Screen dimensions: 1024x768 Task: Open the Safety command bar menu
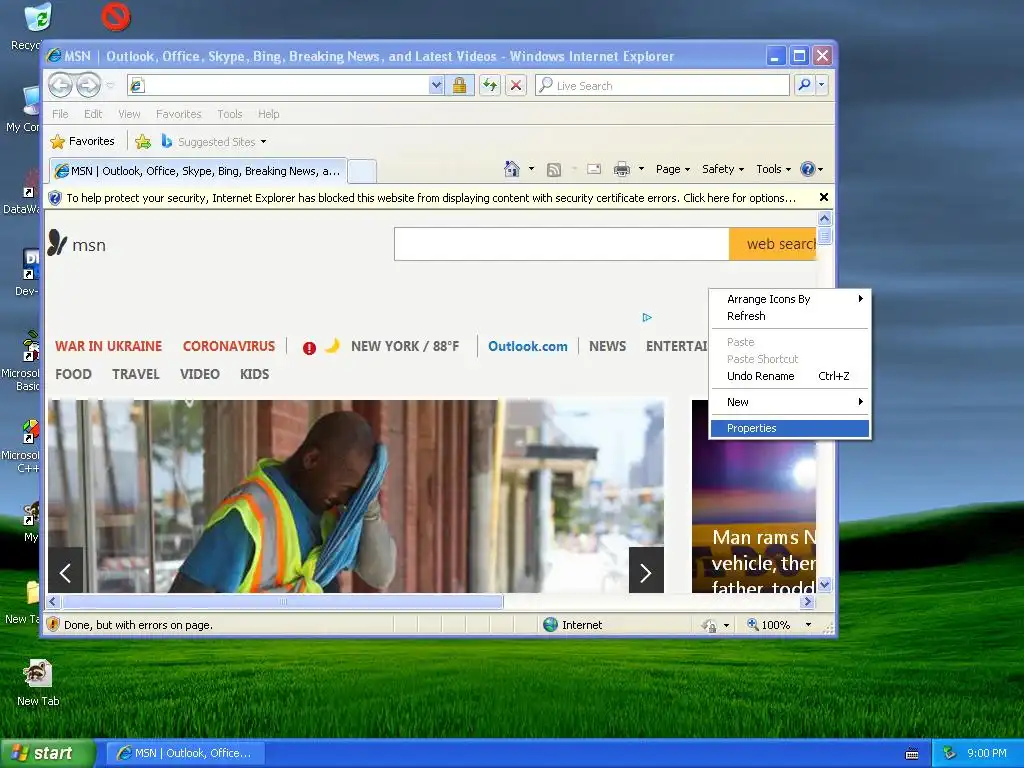pos(722,169)
